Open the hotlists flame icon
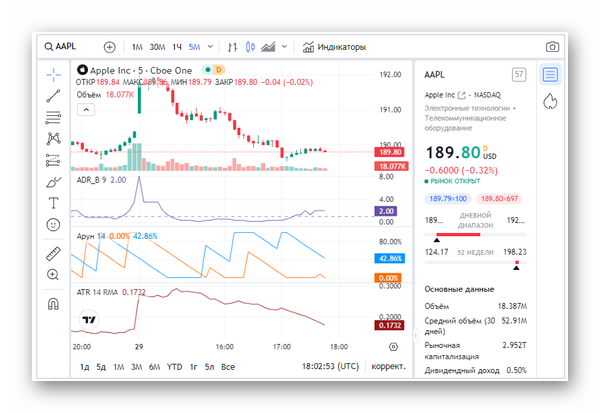Viewport: 600px width, 413px height. (550, 102)
